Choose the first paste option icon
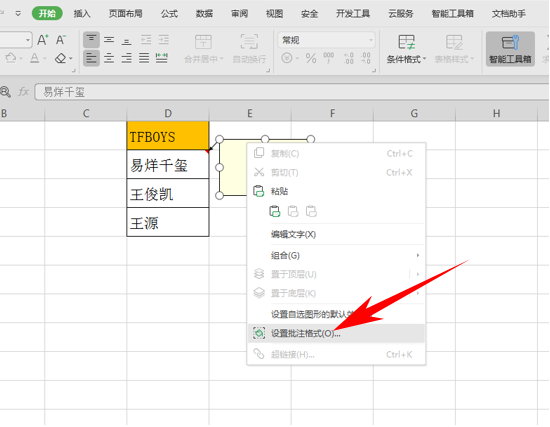The image size is (550, 427). pos(275,211)
